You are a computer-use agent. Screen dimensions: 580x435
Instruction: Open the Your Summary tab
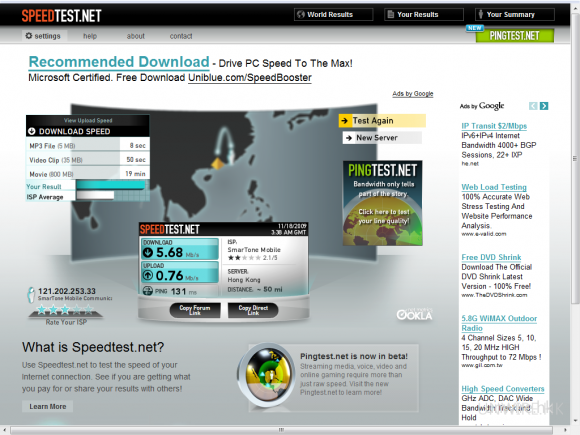pyautogui.click(x=515, y=14)
